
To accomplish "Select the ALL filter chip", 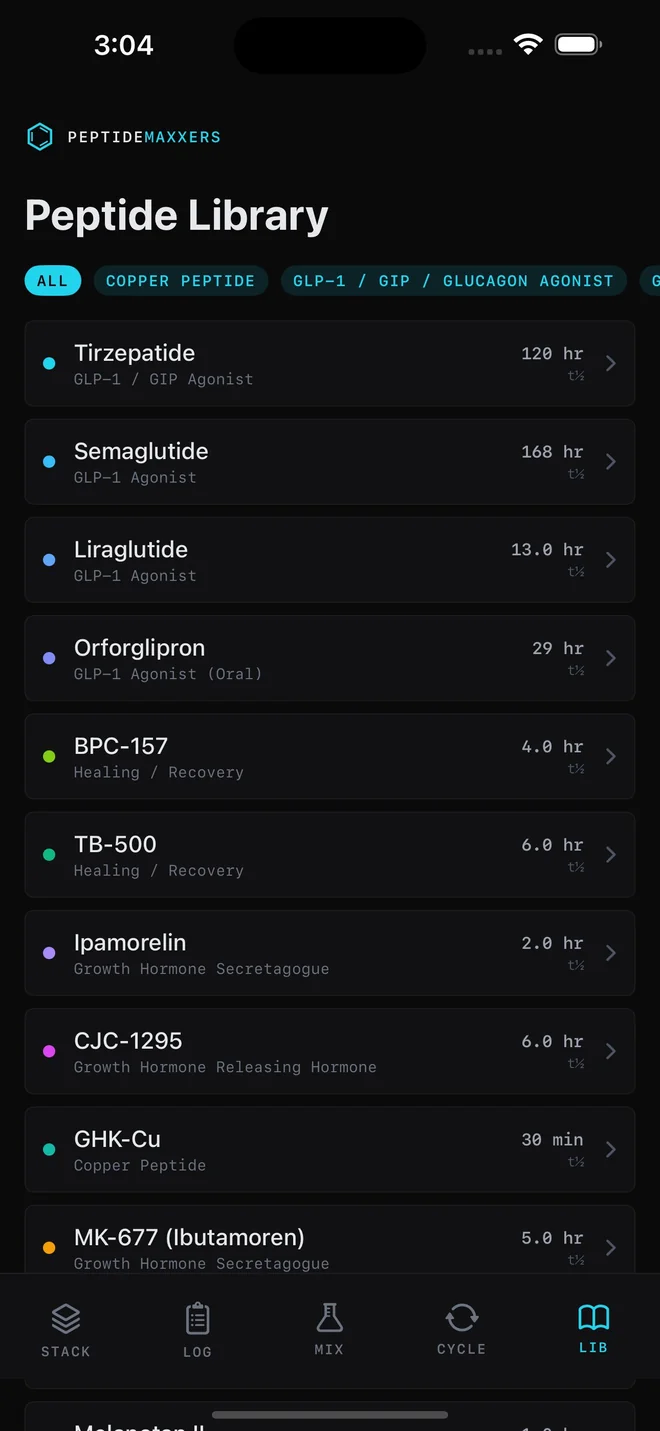I will [x=52, y=281].
